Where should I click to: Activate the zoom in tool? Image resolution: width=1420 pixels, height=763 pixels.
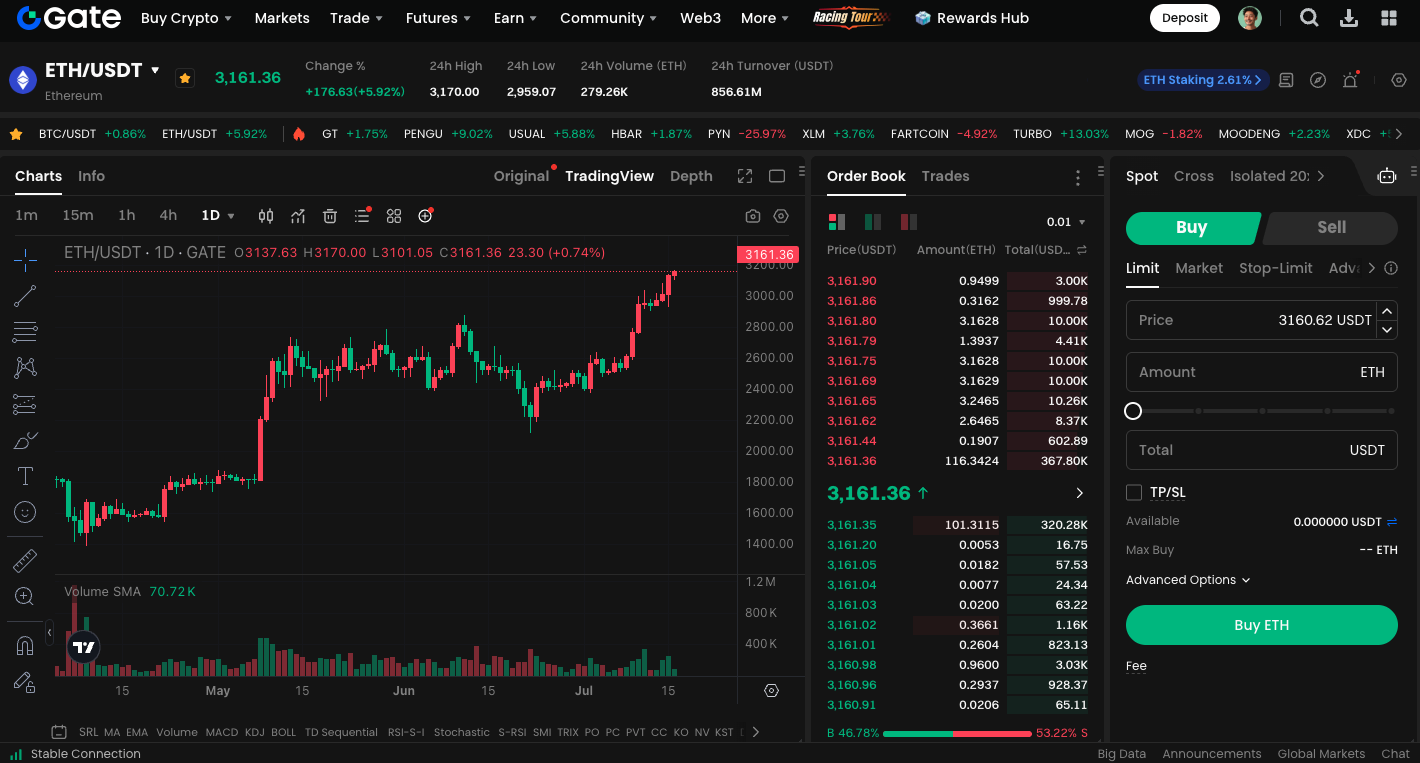tap(25, 597)
